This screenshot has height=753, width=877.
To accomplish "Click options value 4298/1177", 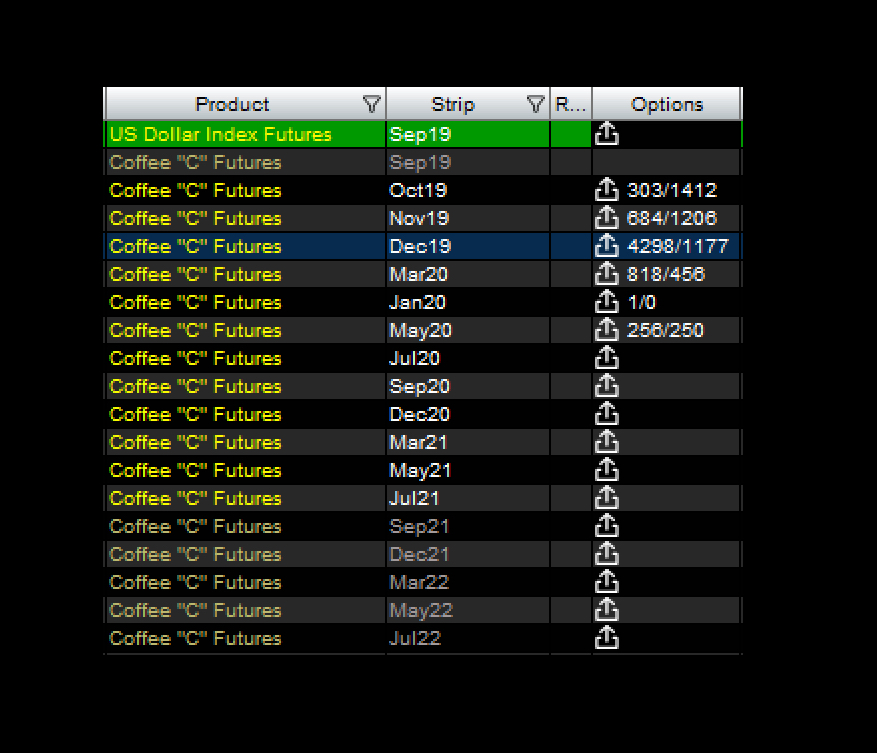I will coord(677,246).
